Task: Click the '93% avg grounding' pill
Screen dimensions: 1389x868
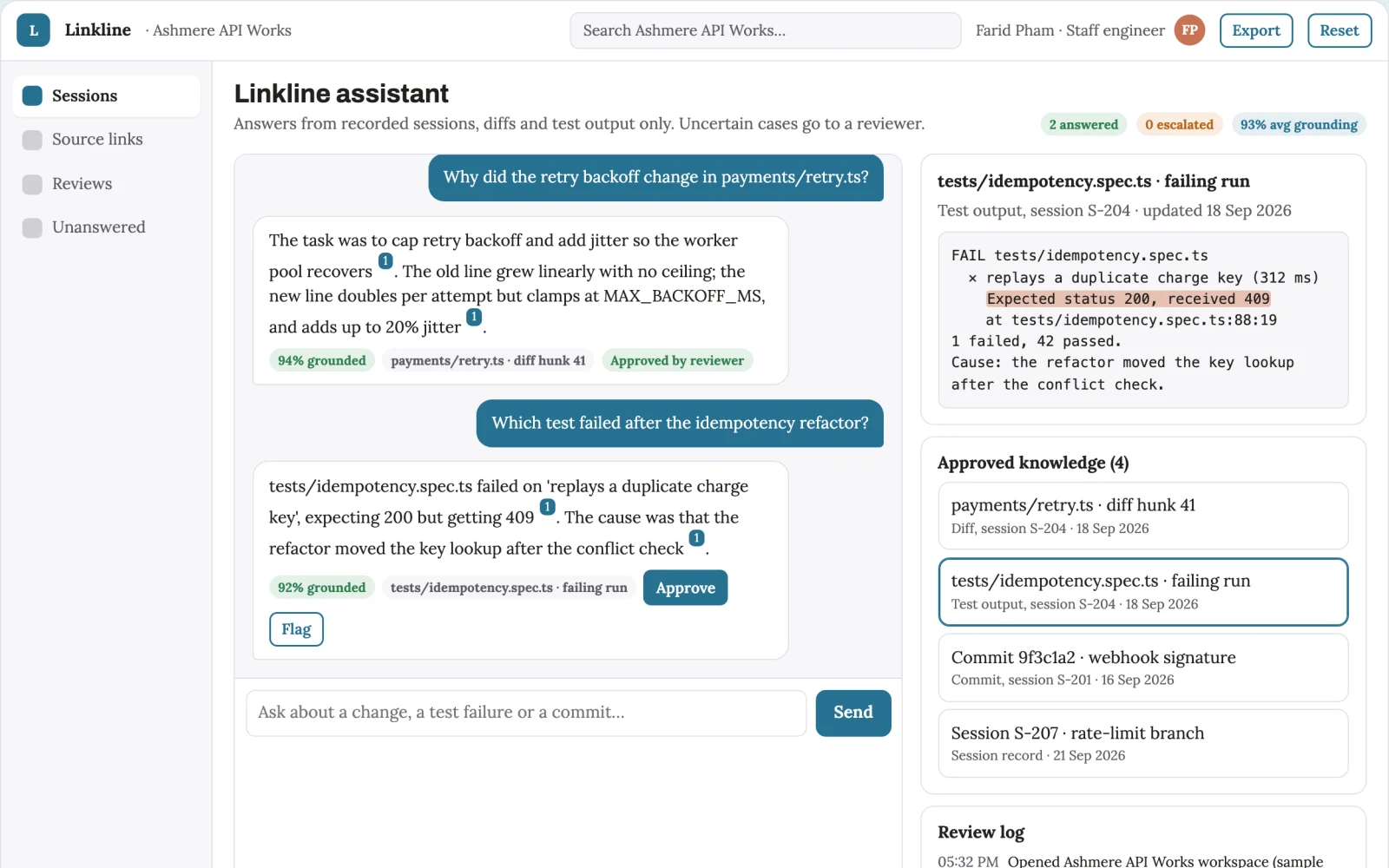Action: [1299, 124]
